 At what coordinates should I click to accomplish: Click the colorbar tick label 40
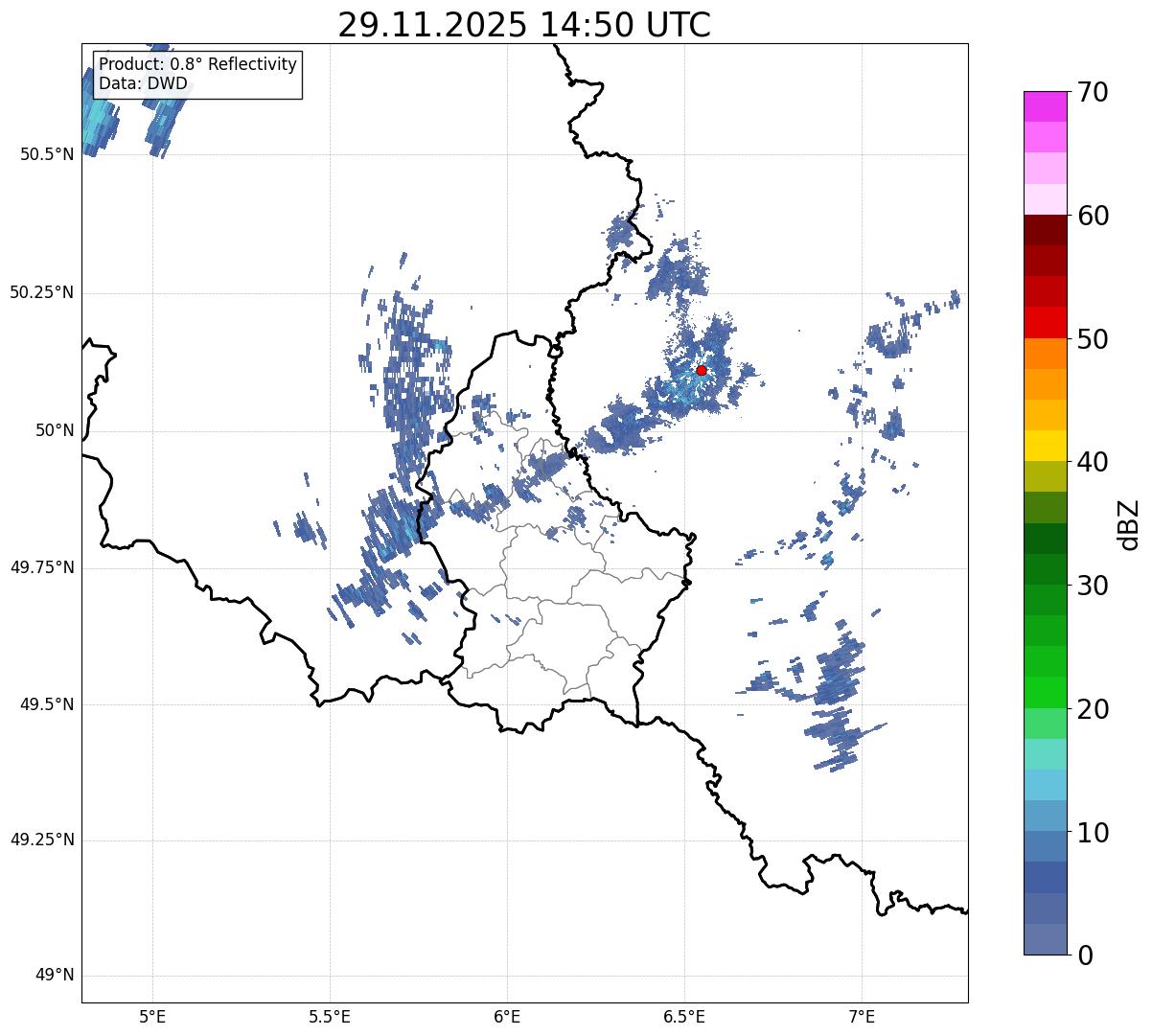pos(1093,462)
